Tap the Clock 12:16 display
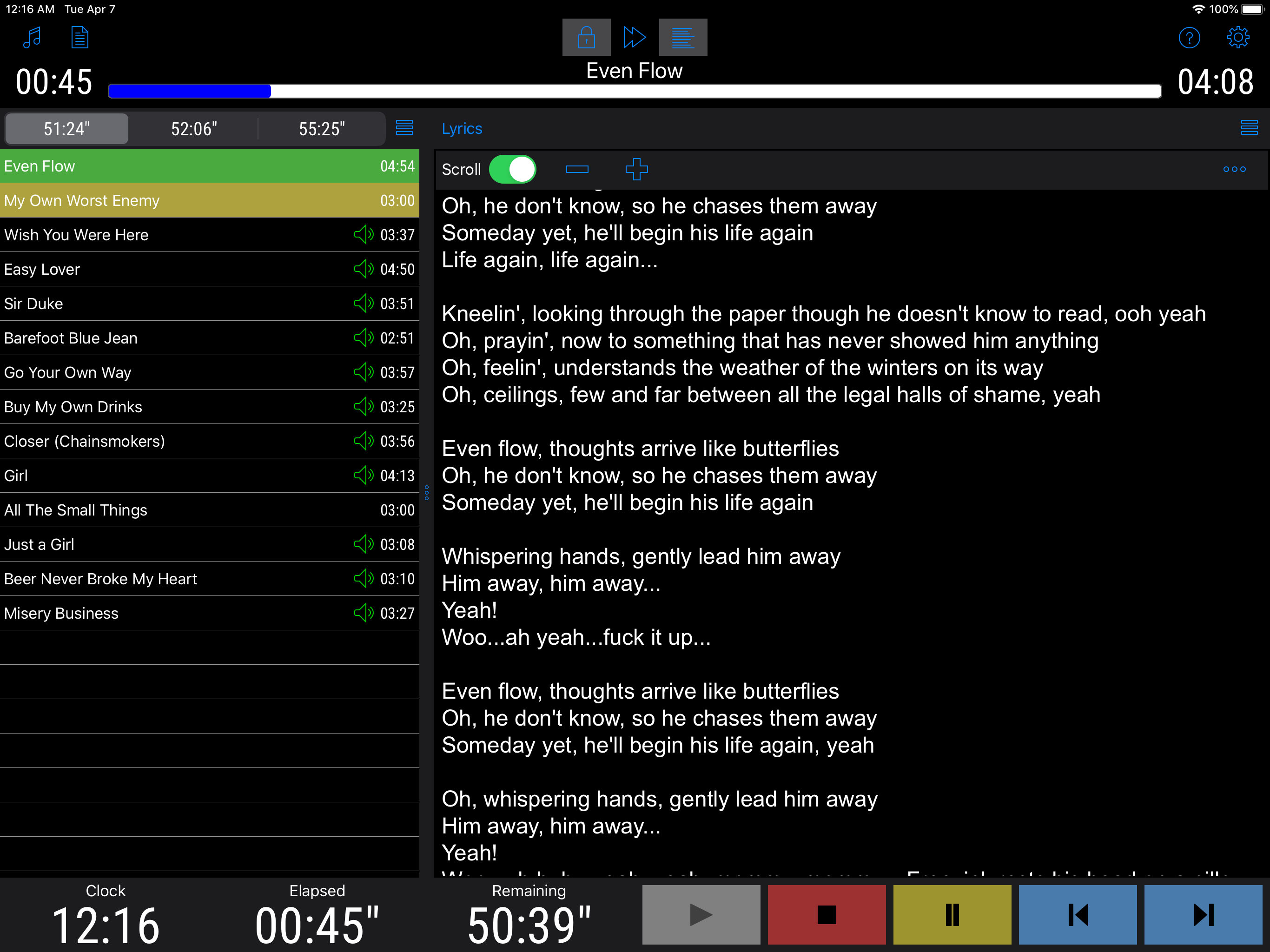The image size is (1270, 952). point(106,925)
